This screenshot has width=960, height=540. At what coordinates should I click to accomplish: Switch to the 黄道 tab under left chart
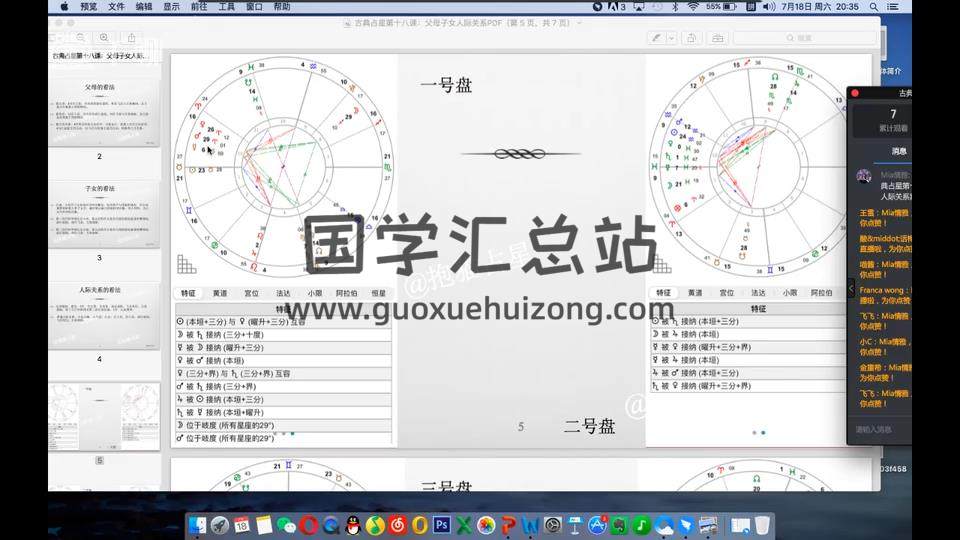coord(220,293)
